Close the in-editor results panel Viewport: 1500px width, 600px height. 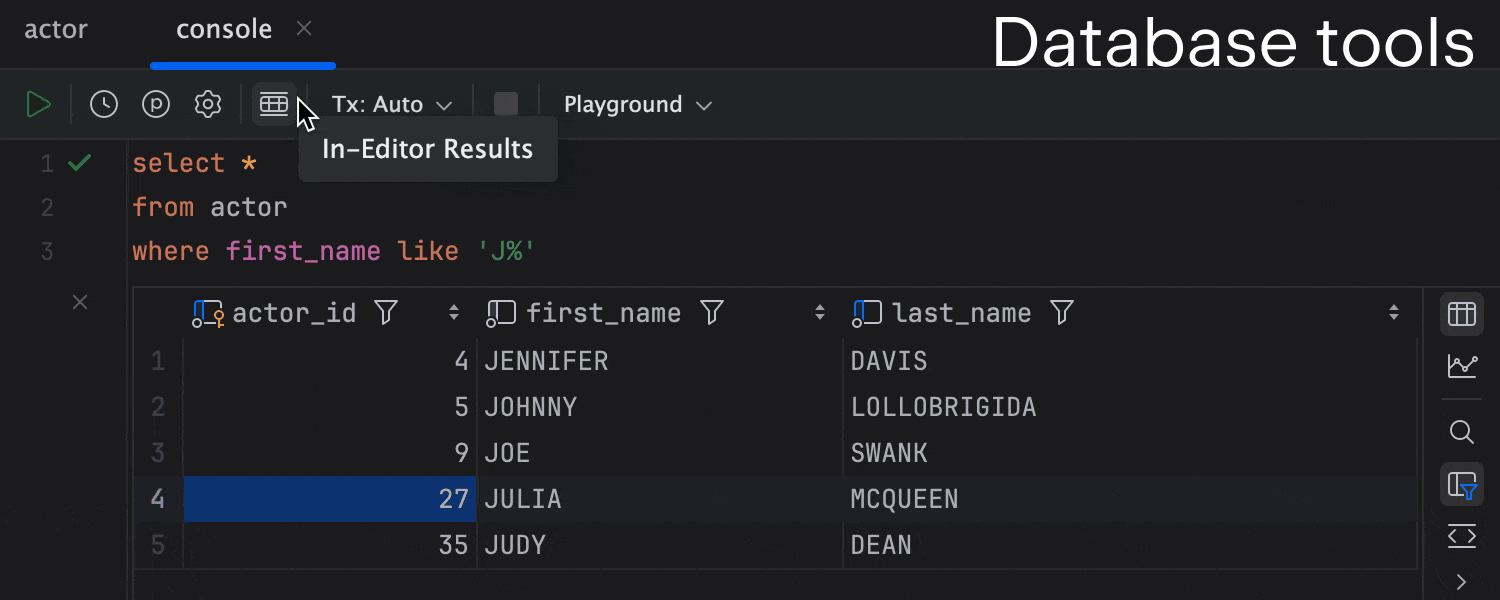(x=80, y=302)
